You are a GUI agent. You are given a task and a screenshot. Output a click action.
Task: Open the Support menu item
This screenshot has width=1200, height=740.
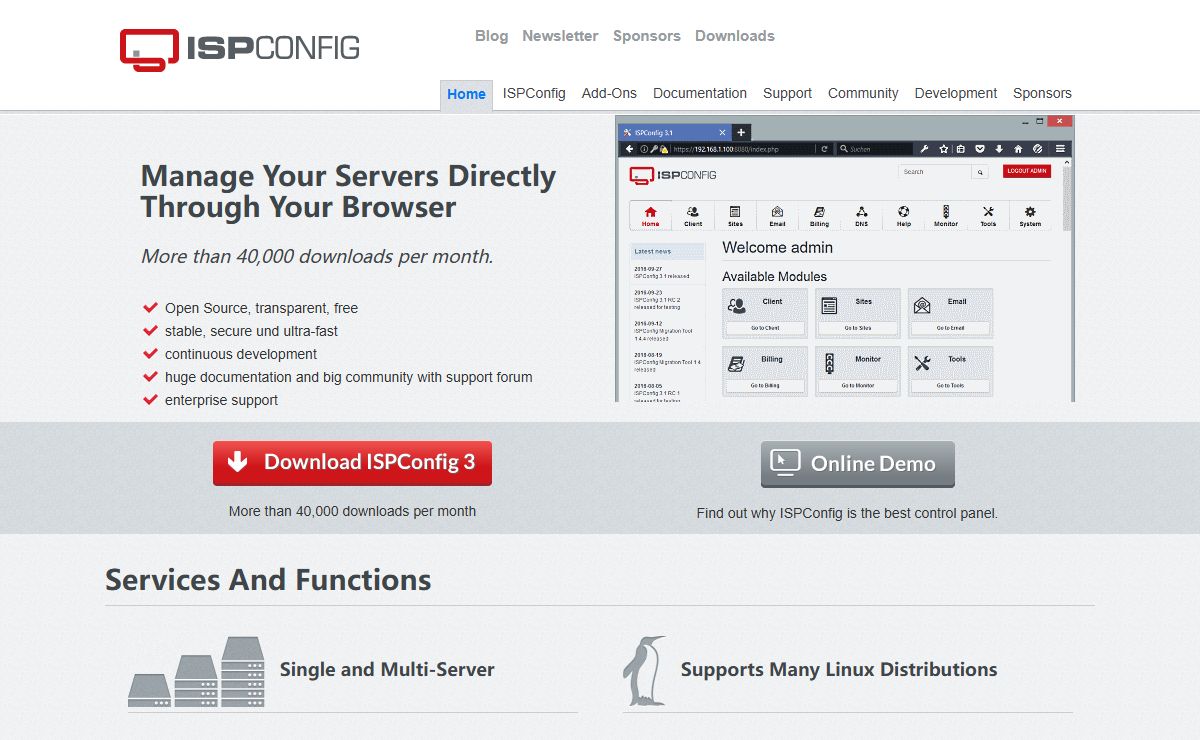787,93
